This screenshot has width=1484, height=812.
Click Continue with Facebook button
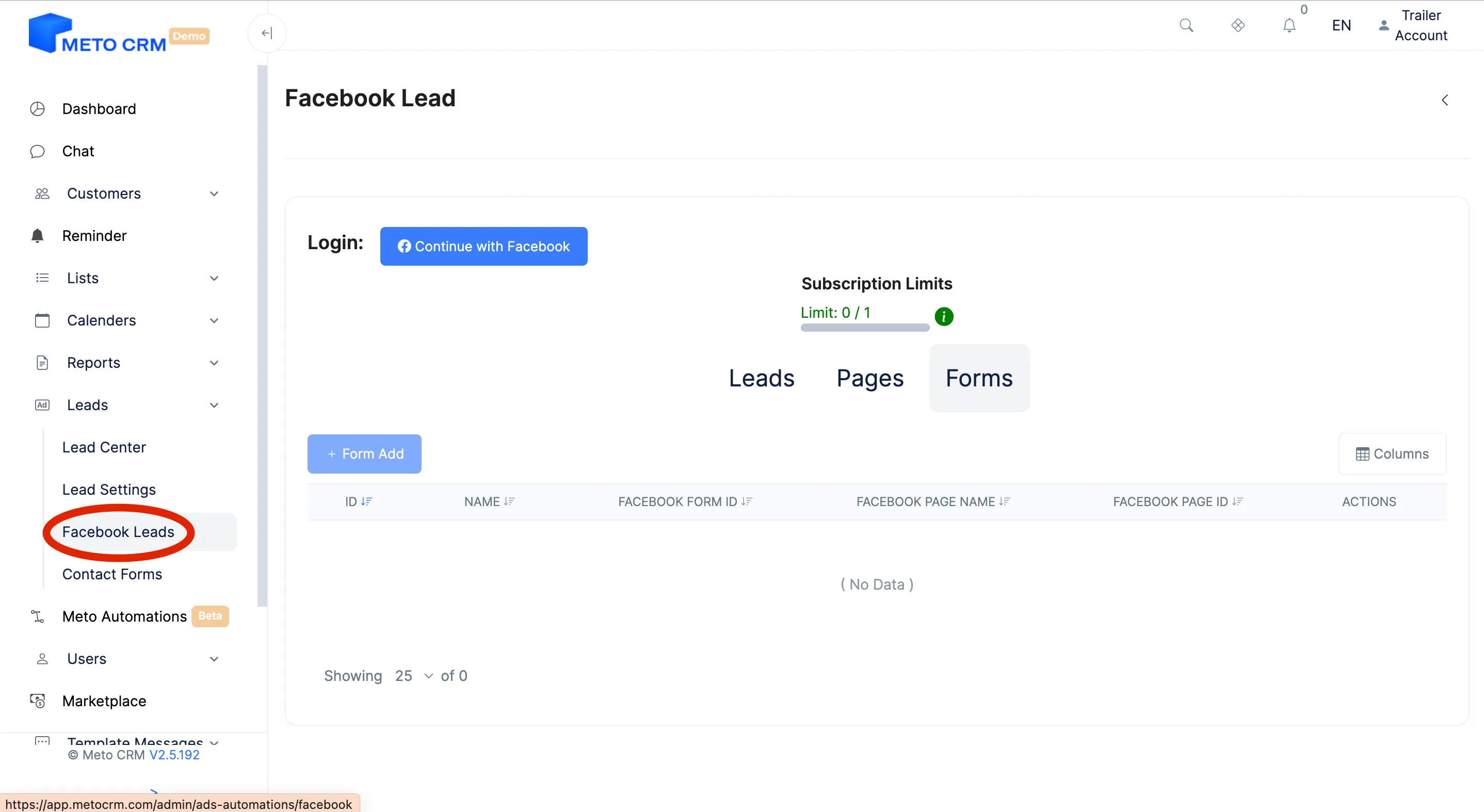[x=483, y=247]
